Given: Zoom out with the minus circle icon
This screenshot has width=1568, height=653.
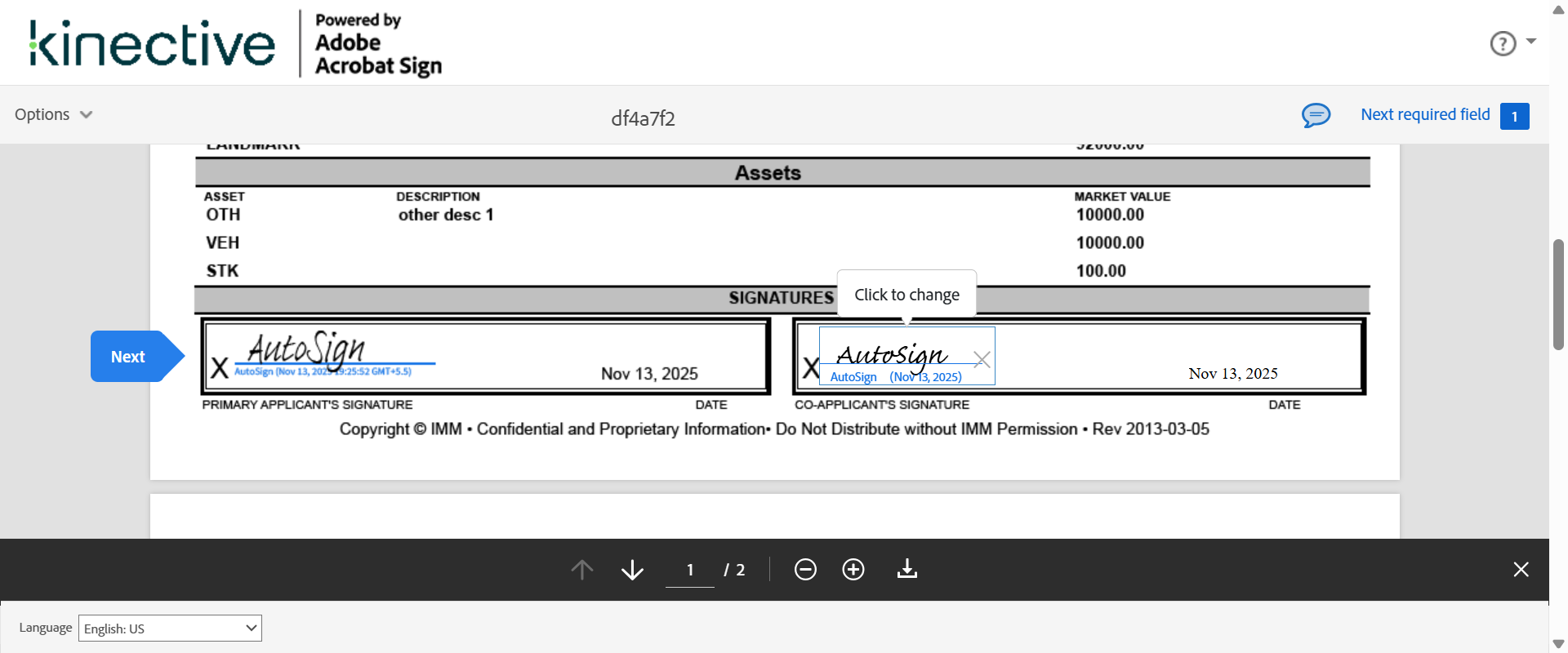Looking at the screenshot, I should coord(805,569).
